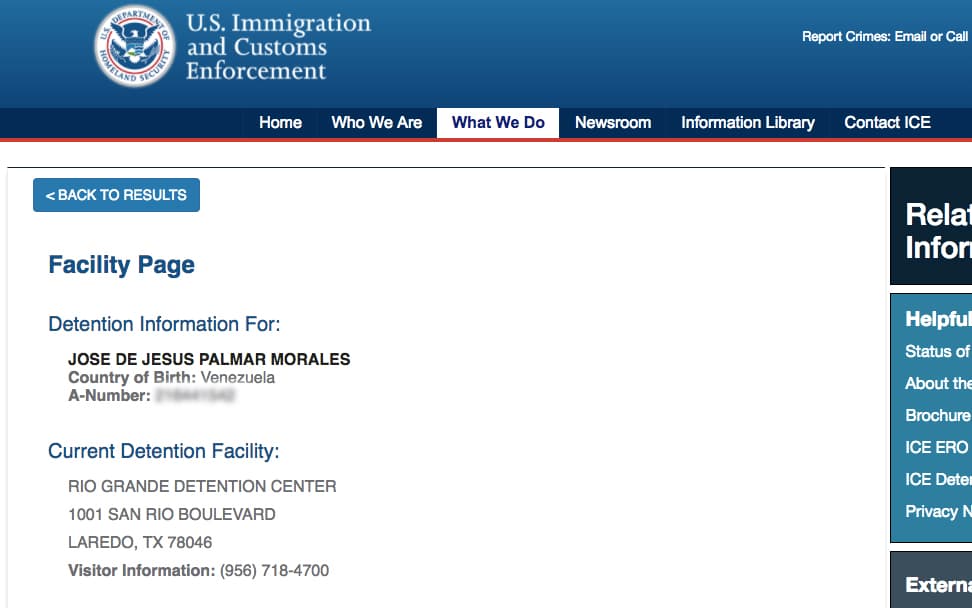972x608 pixels.
Task: Click the Facility Page heading
Action: (121, 265)
